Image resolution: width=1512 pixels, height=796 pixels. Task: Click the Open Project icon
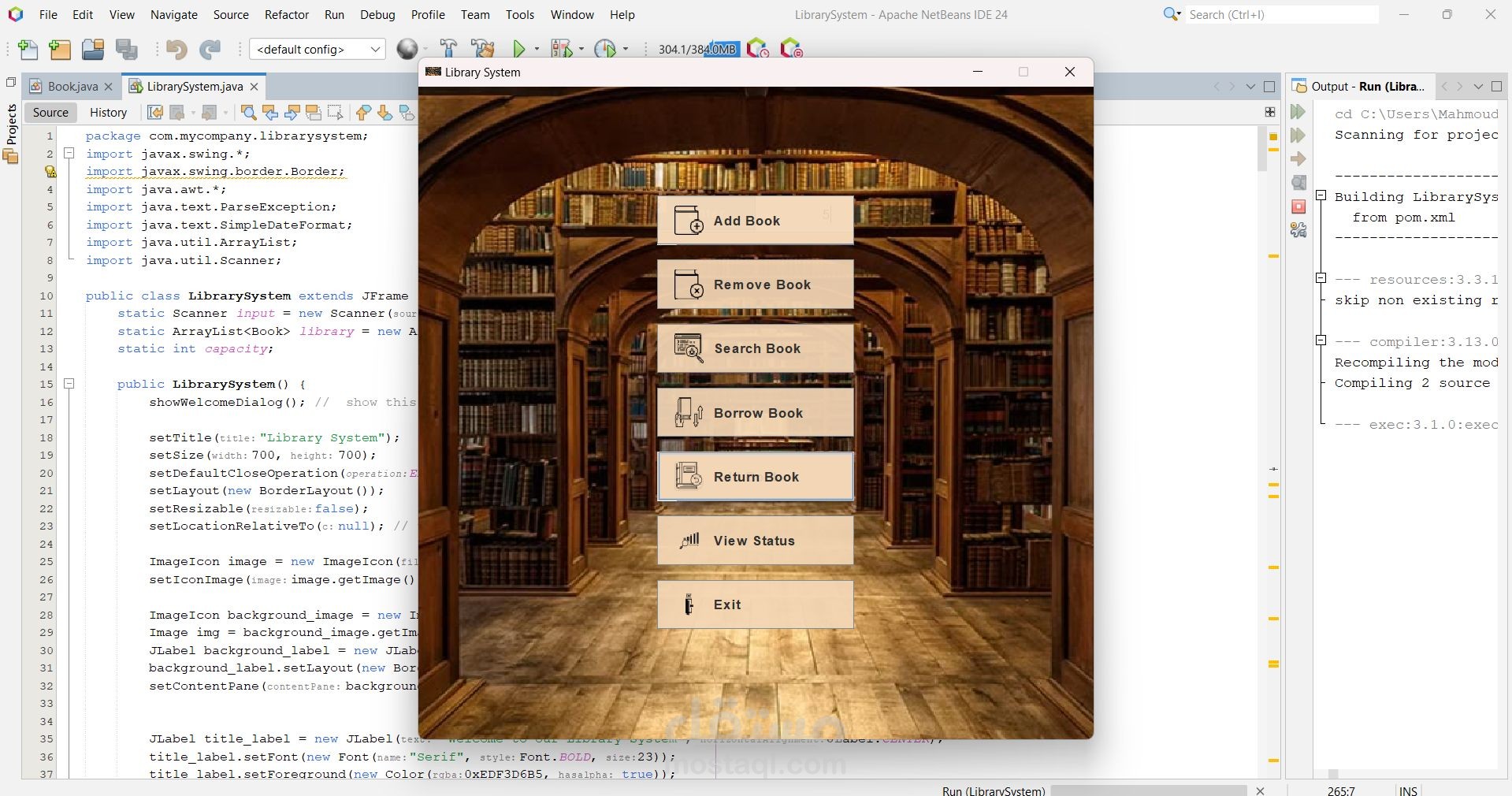click(93, 50)
